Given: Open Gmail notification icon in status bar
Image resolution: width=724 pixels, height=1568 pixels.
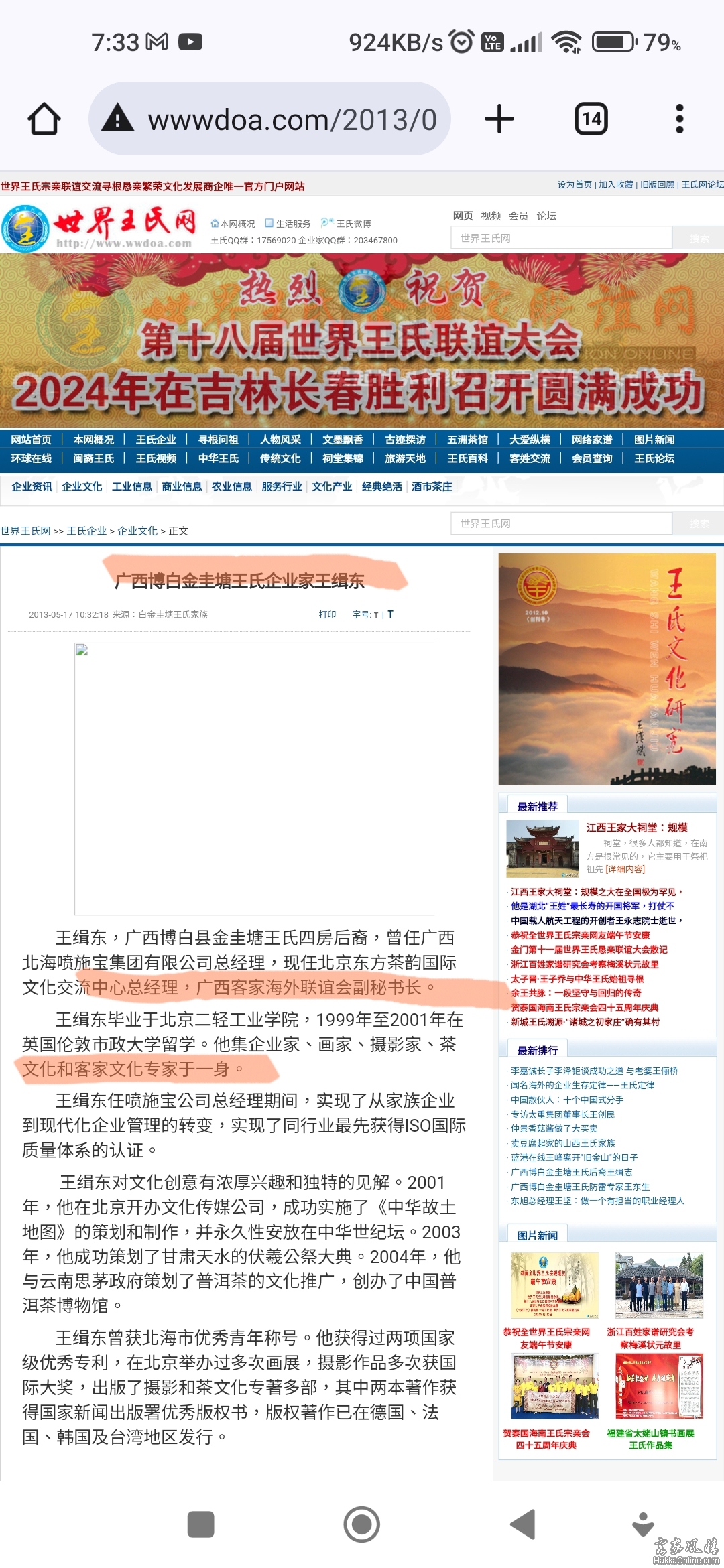Looking at the screenshot, I should tap(157, 42).
